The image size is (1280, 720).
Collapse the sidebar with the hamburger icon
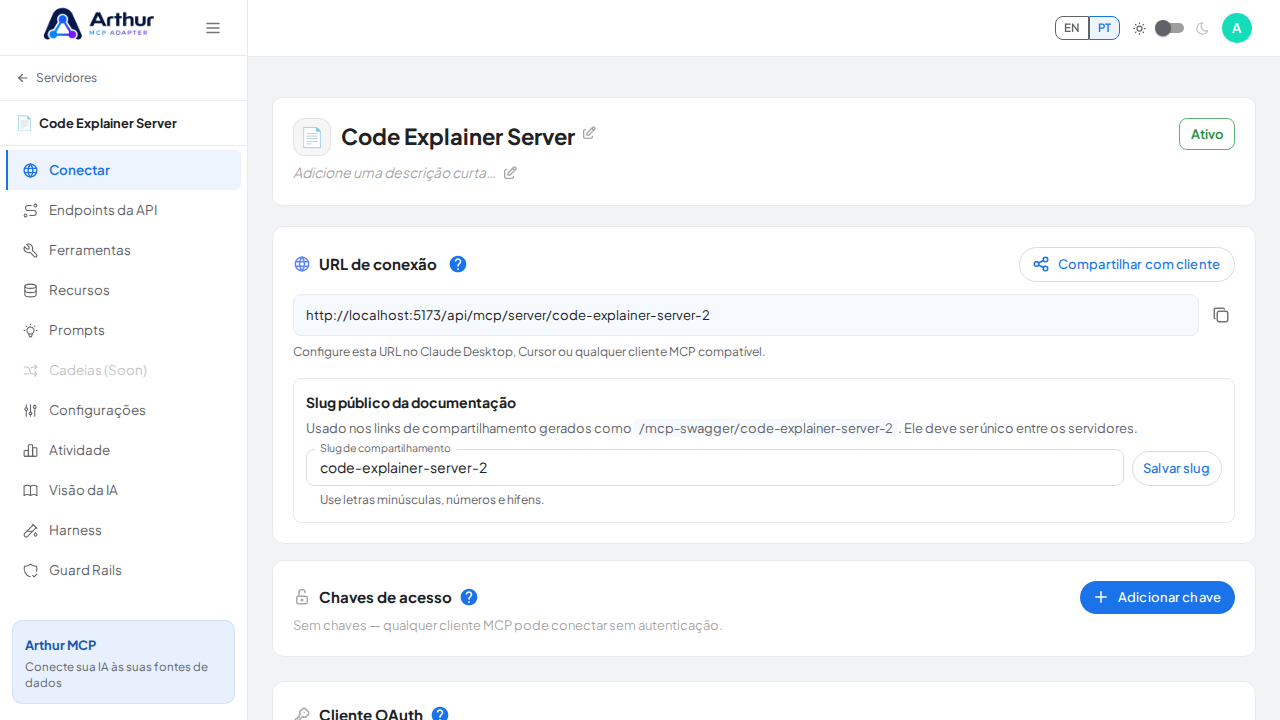[x=213, y=28]
